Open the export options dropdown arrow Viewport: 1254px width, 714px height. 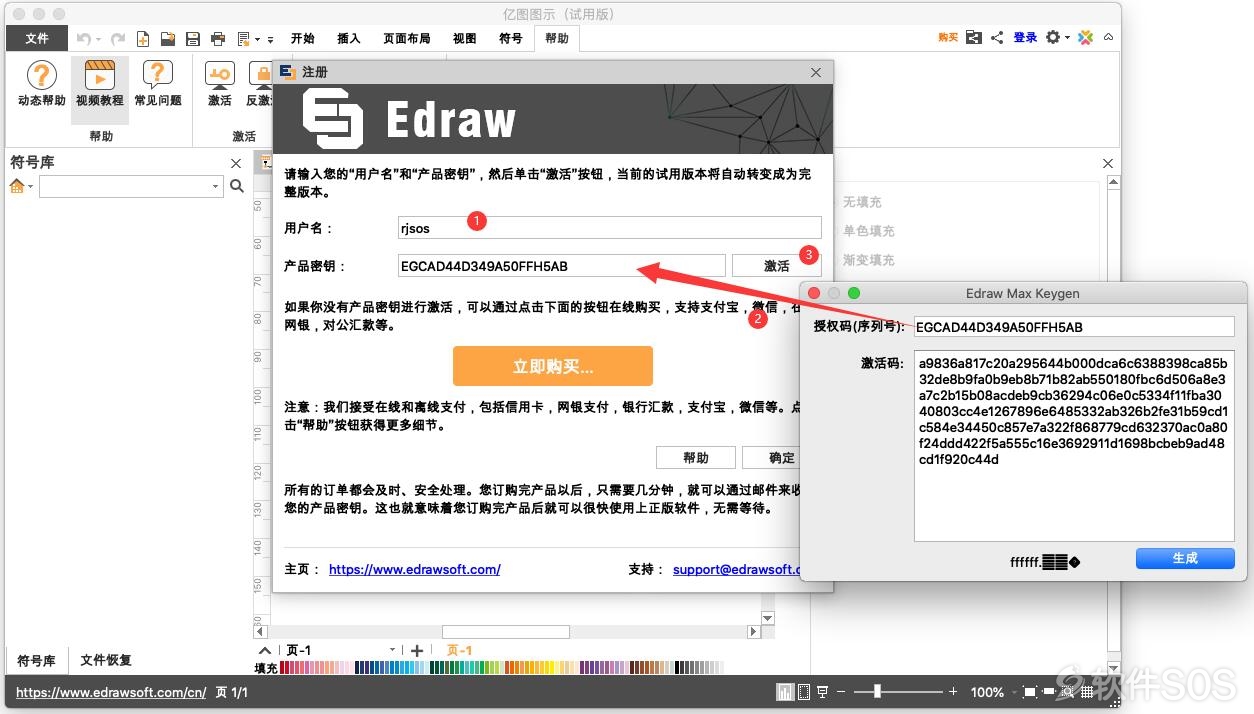(x=257, y=39)
